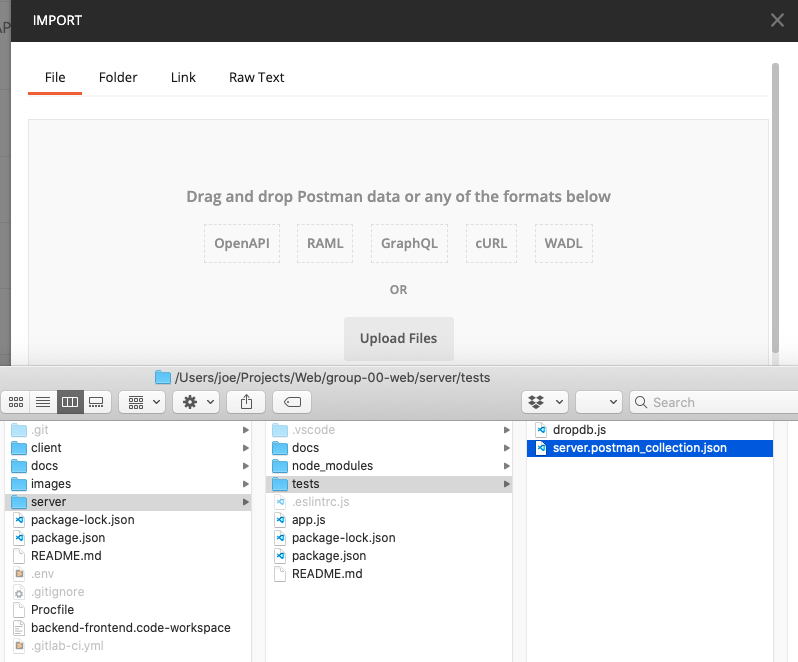The height and width of the screenshot is (662, 798).
Task: Select the .gitignore file
Action: click(129, 592)
